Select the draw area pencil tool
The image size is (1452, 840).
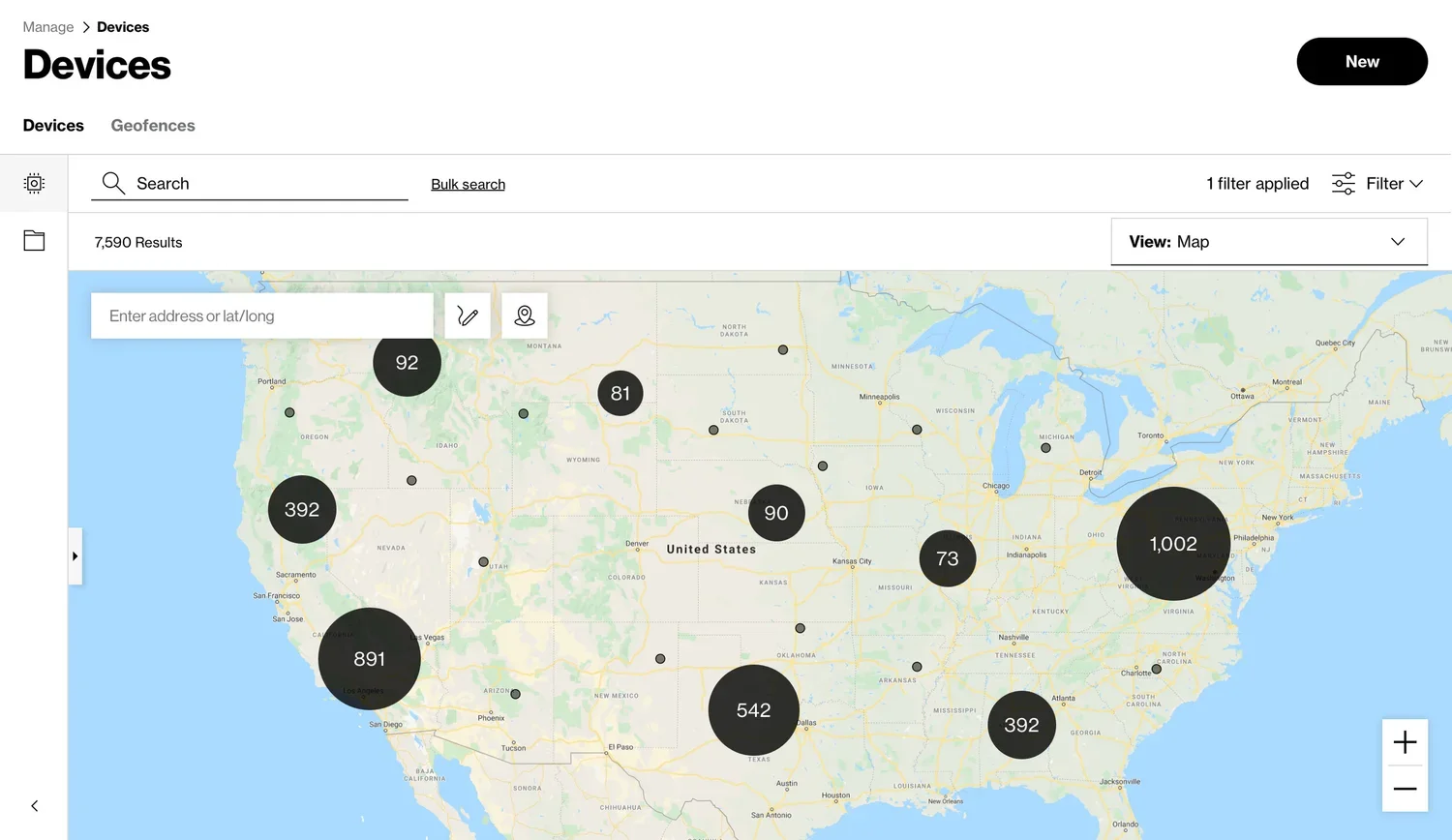pos(468,315)
